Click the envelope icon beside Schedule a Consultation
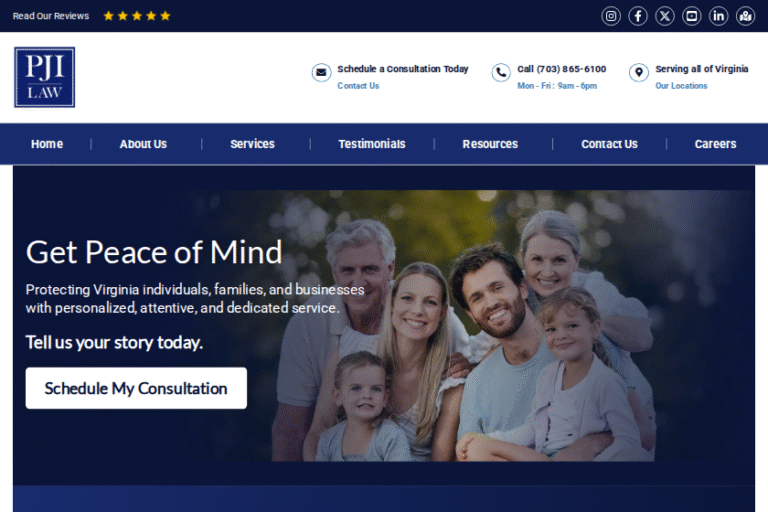The width and height of the screenshot is (768, 512). [321, 73]
